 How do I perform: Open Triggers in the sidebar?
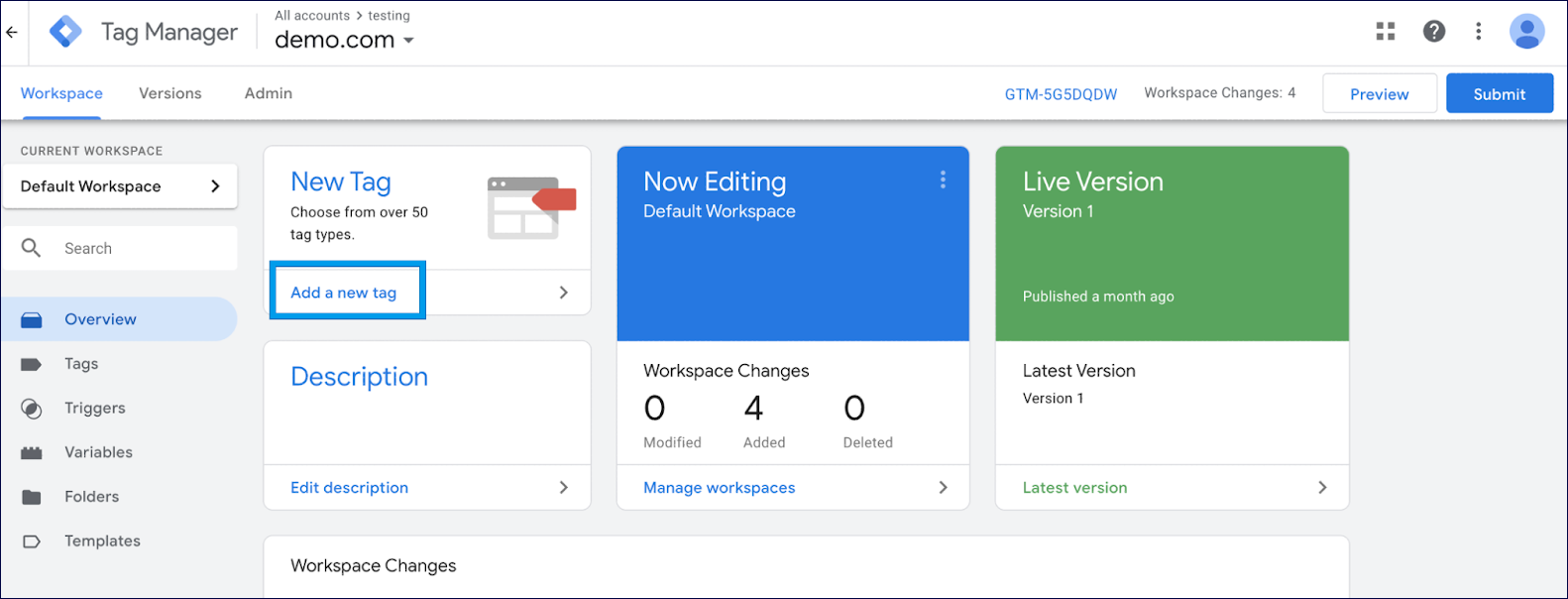click(94, 408)
